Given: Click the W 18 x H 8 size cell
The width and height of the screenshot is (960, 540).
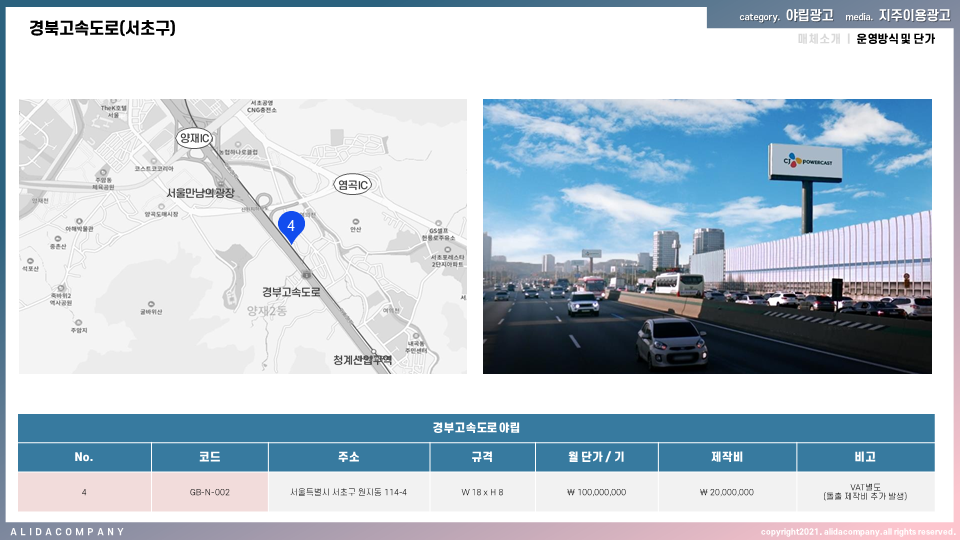Looking at the screenshot, I should click(x=482, y=492).
